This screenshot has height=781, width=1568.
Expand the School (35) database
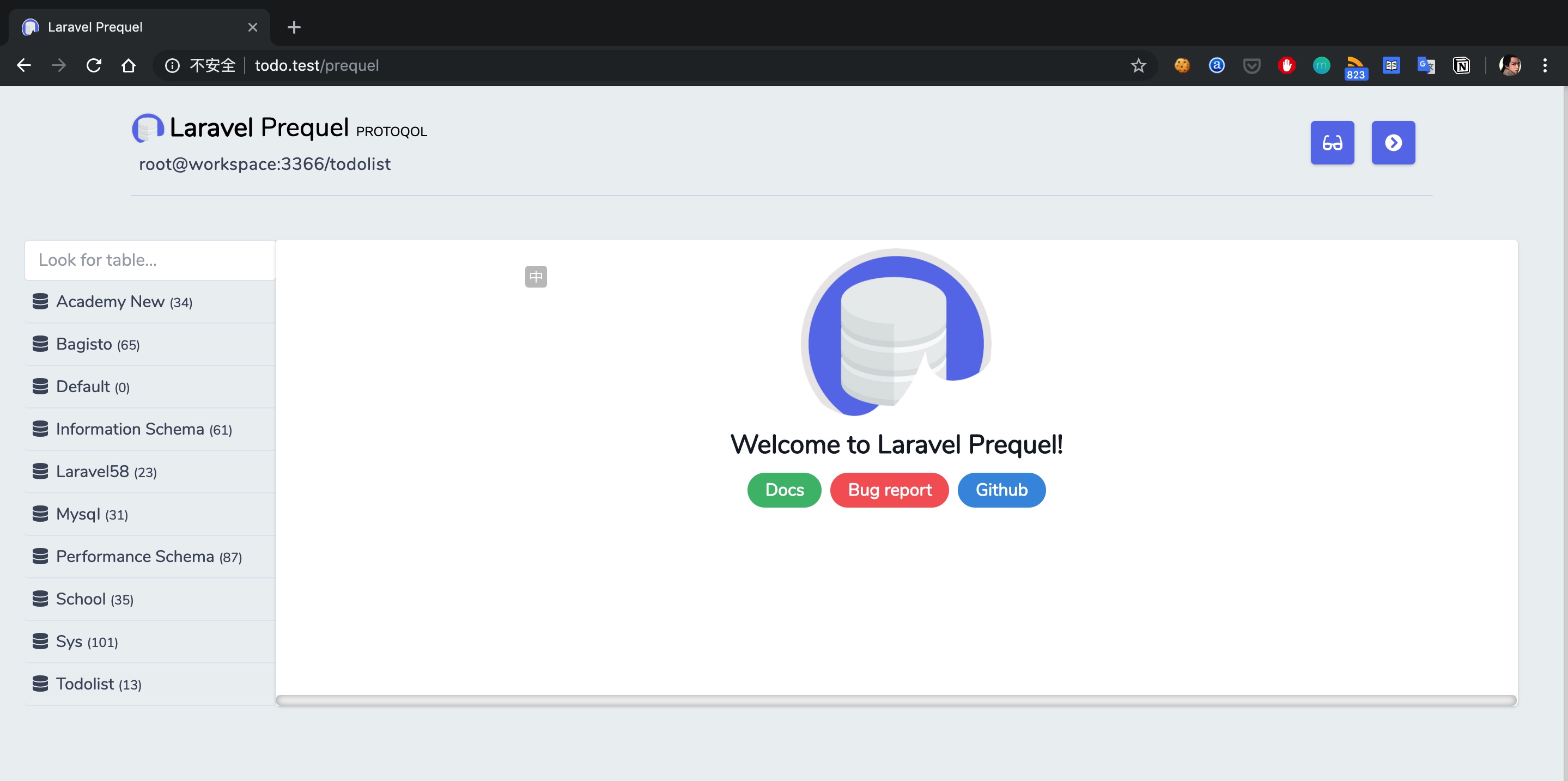click(150, 599)
